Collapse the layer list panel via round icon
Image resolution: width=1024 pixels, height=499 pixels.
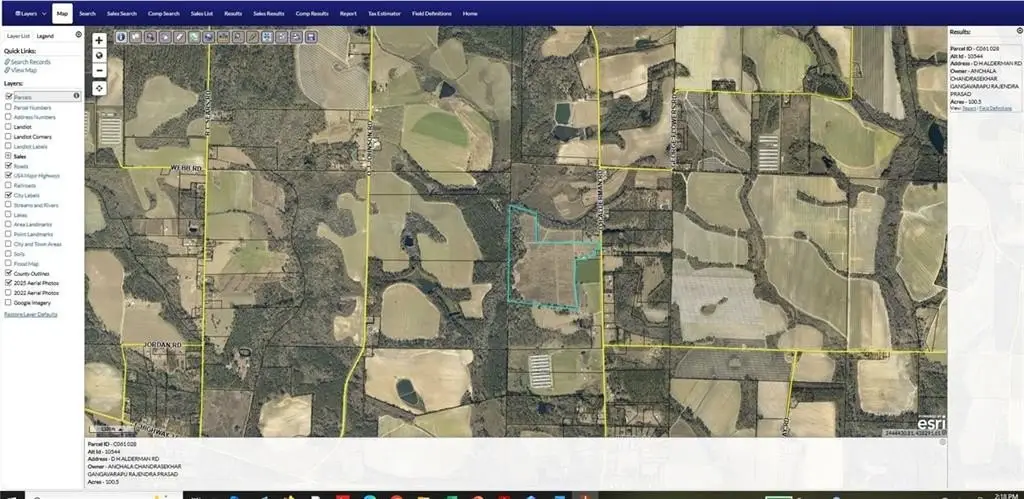click(x=79, y=34)
